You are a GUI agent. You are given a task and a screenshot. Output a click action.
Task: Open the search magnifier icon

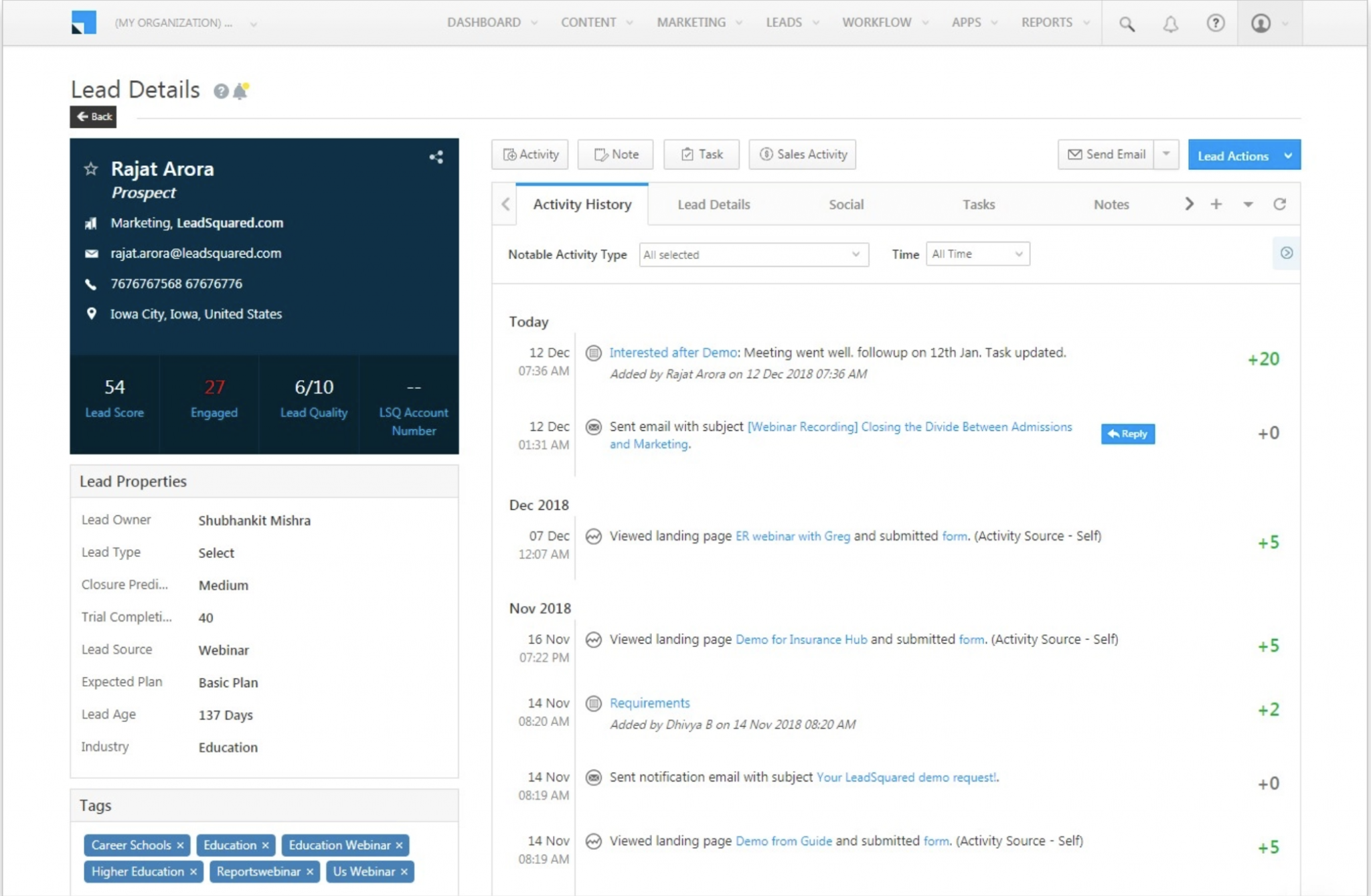click(x=1127, y=24)
